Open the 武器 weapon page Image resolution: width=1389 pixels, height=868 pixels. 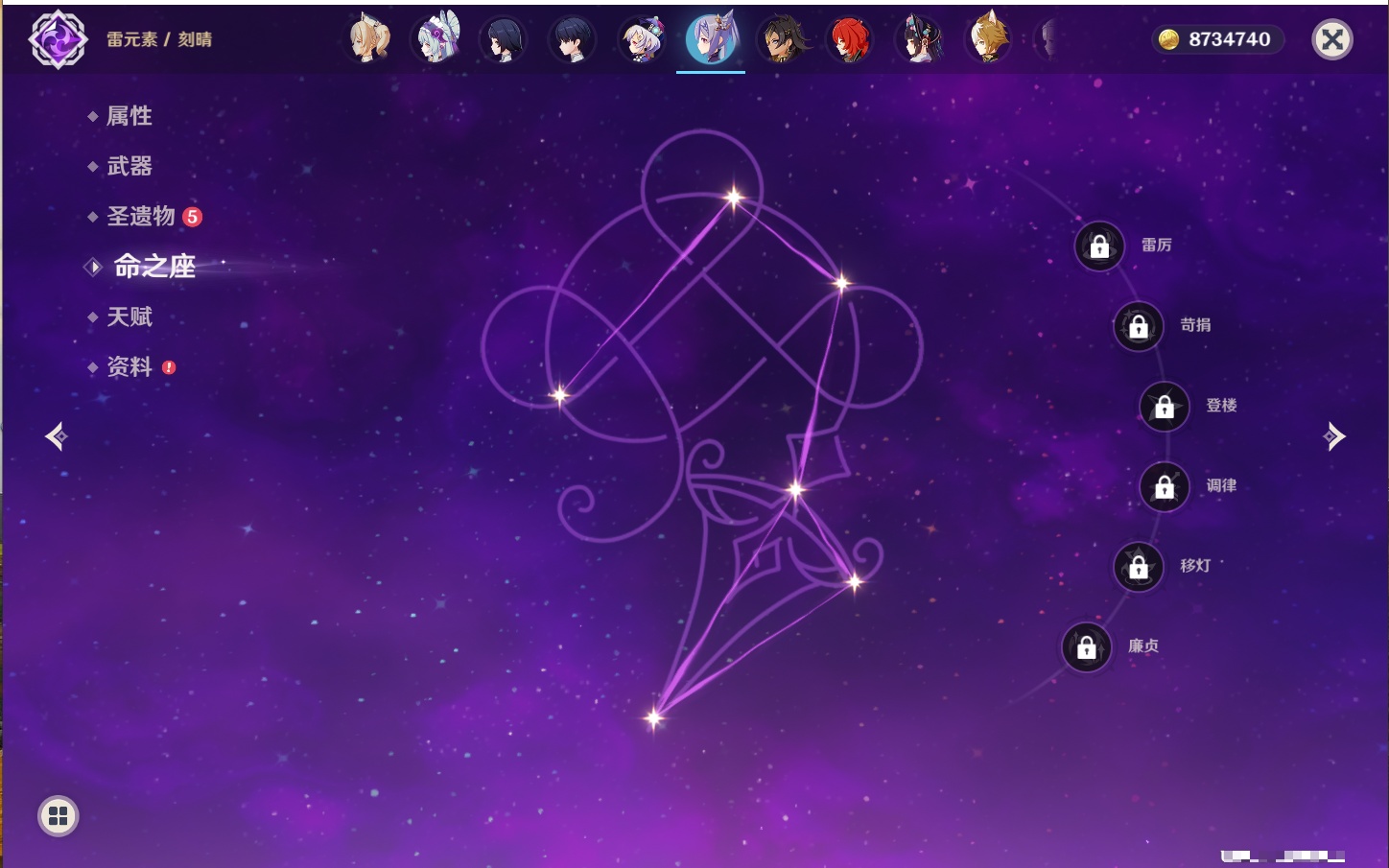[x=129, y=166]
